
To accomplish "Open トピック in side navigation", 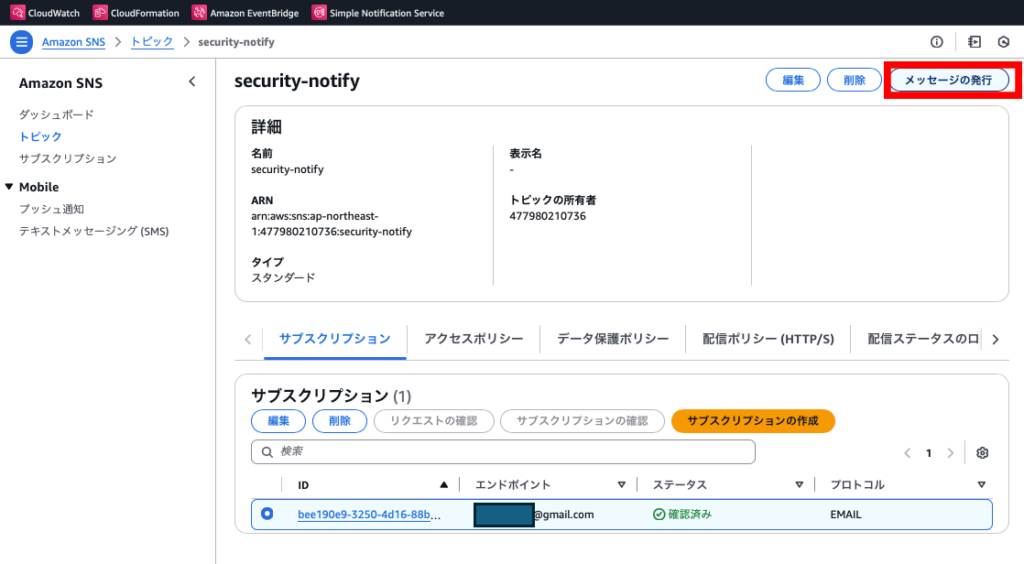I will pyautogui.click(x=40, y=136).
